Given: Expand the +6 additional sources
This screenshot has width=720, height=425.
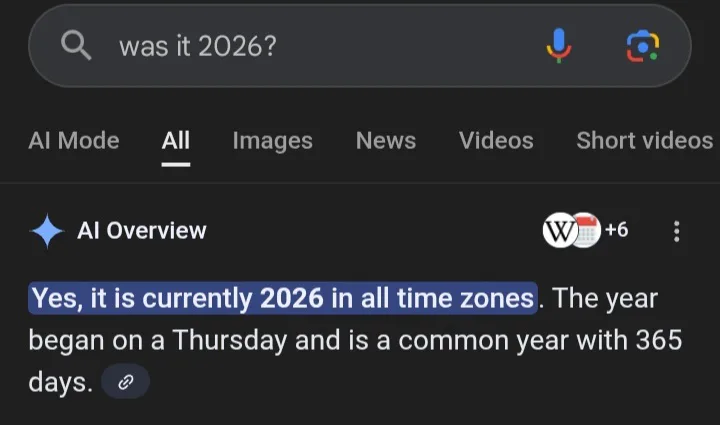Looking at the screenshot, I should click(616, 231).
